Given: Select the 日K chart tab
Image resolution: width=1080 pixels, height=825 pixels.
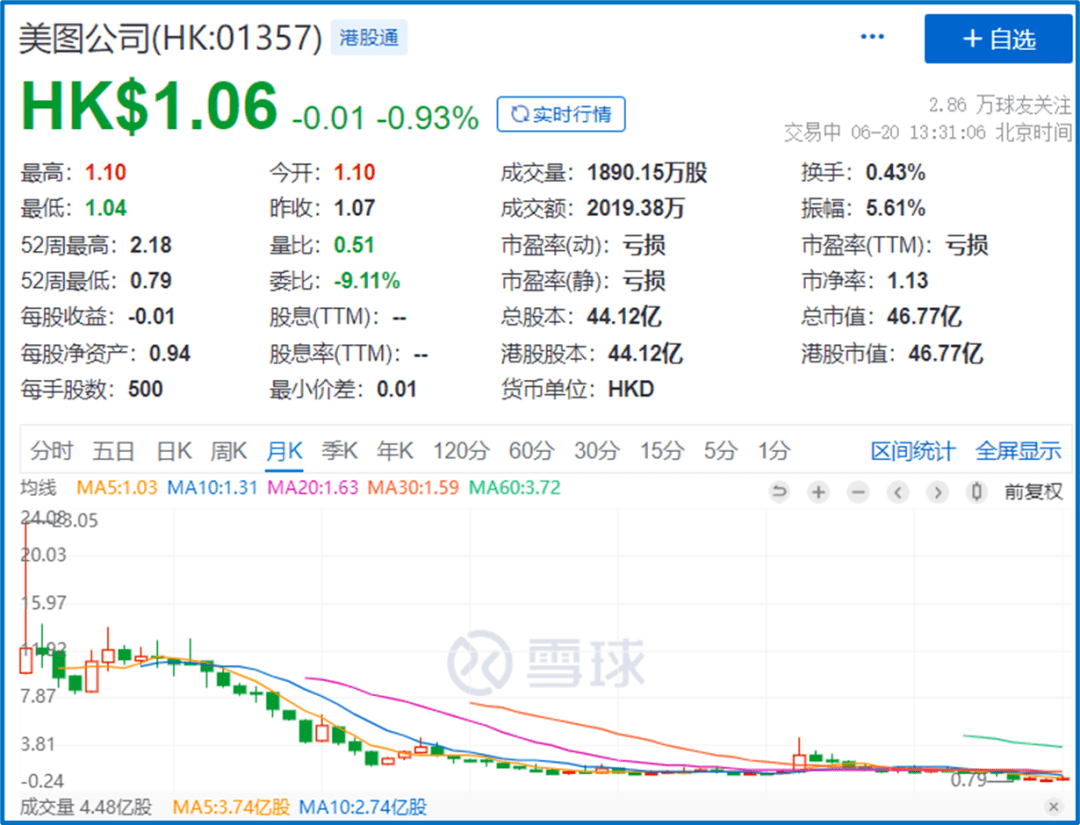Looking at the screenshot, I should click(x=173, y=451).
